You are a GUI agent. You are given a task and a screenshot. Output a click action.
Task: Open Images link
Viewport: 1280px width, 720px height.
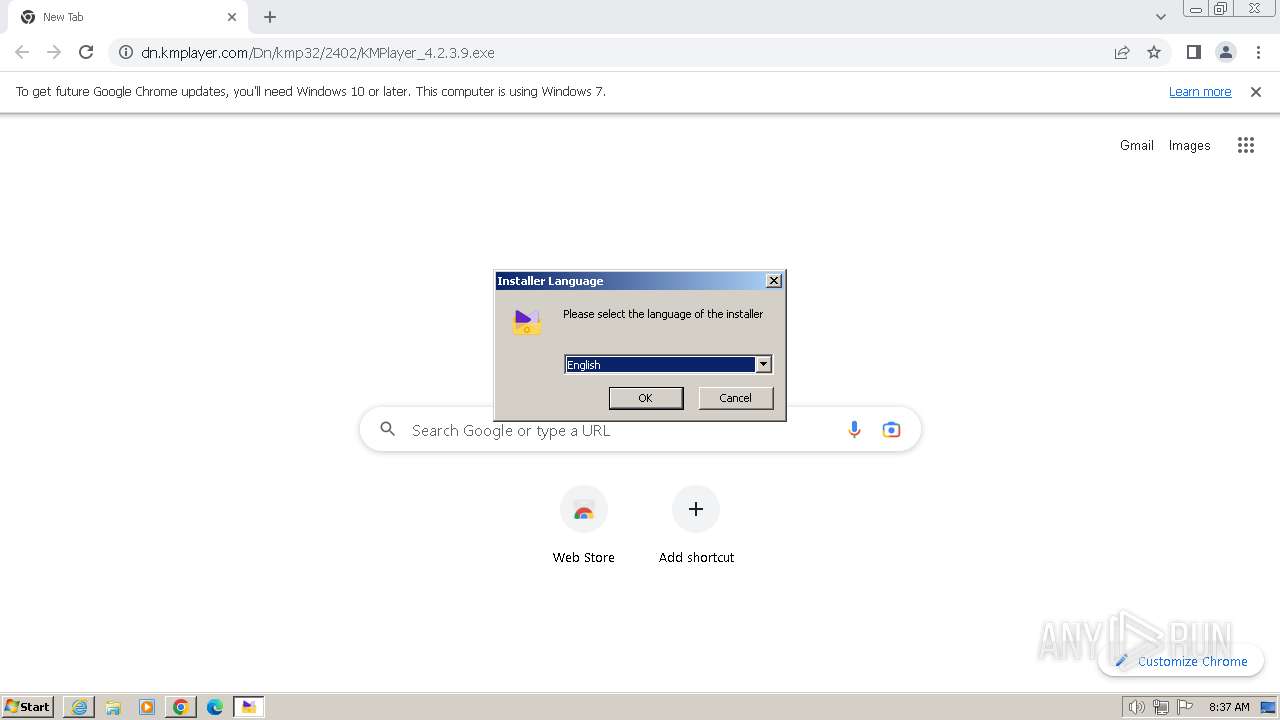pos(1190,145)
